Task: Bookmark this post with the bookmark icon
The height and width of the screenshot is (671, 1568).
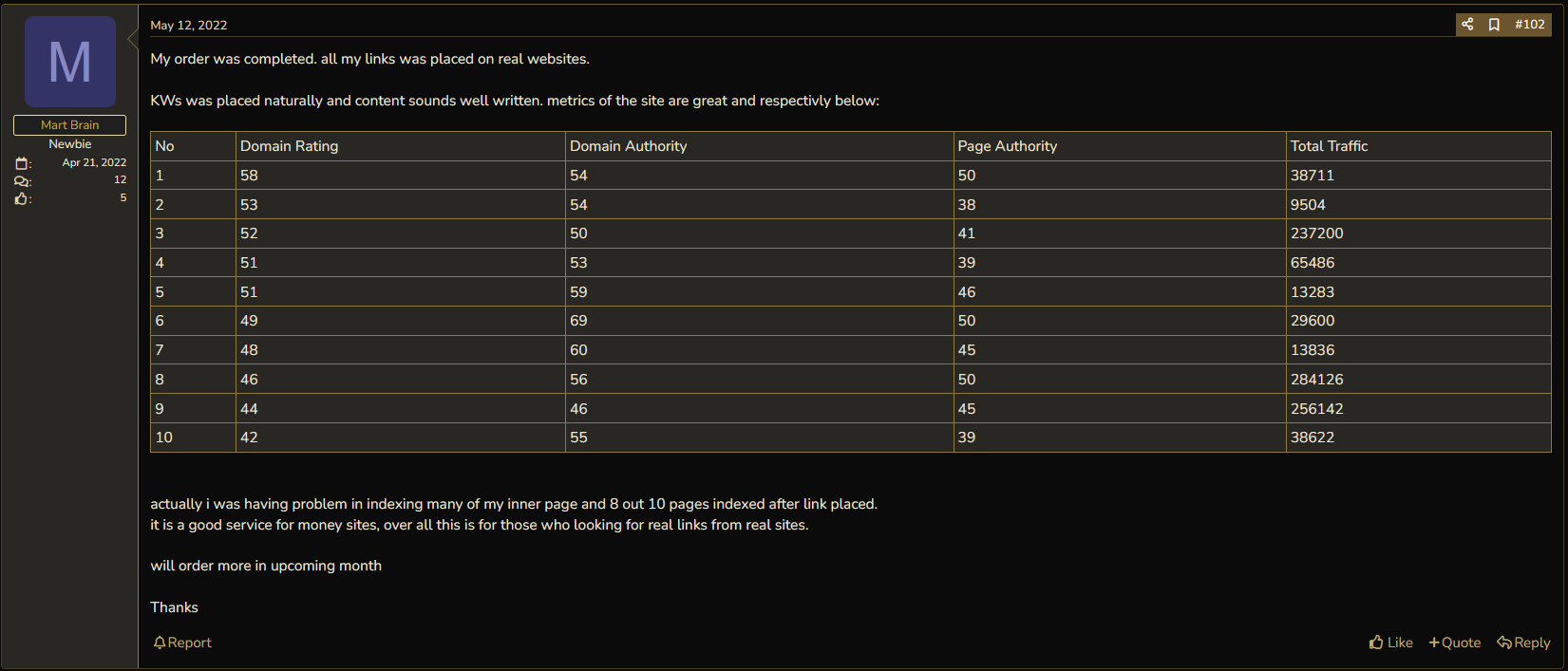Action: click(1494, 25)
